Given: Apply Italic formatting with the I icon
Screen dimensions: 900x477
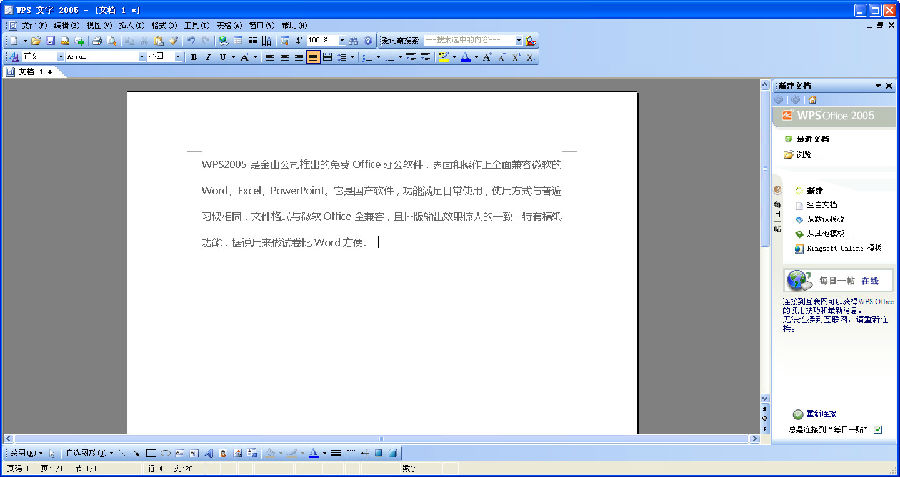Looking at the screenshot, I should click(x=208, y=57).
